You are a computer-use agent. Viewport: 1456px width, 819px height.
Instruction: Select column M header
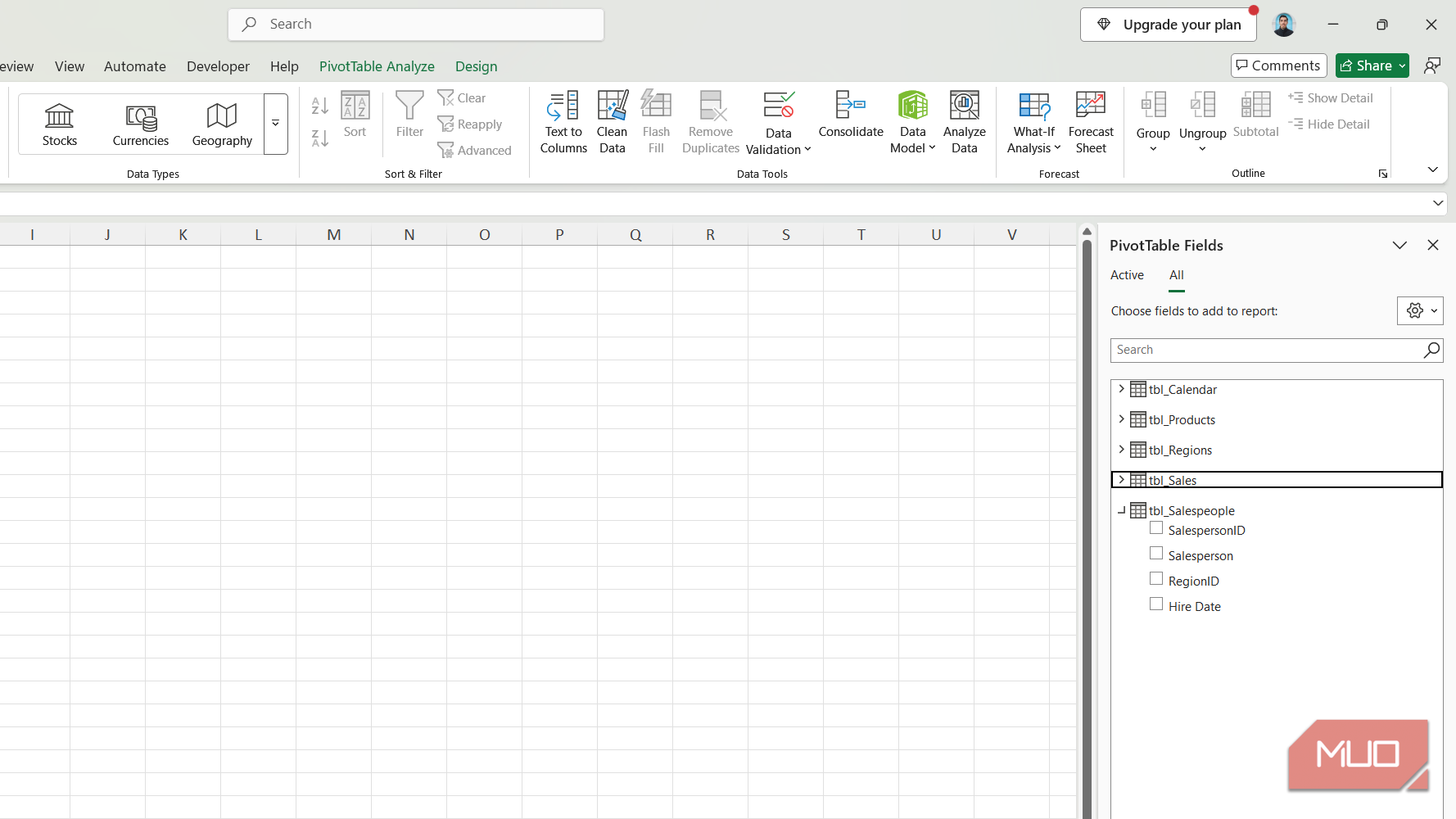333,235
